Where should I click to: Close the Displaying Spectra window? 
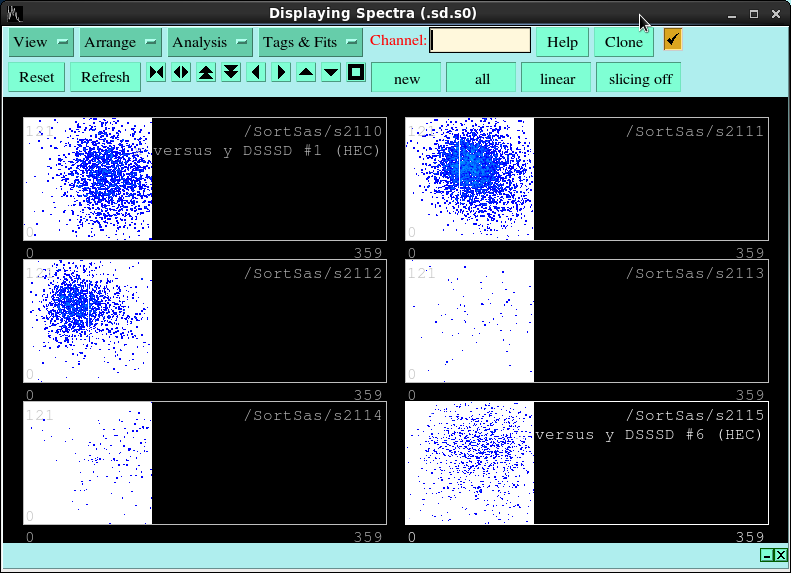(x=776, y=14)
